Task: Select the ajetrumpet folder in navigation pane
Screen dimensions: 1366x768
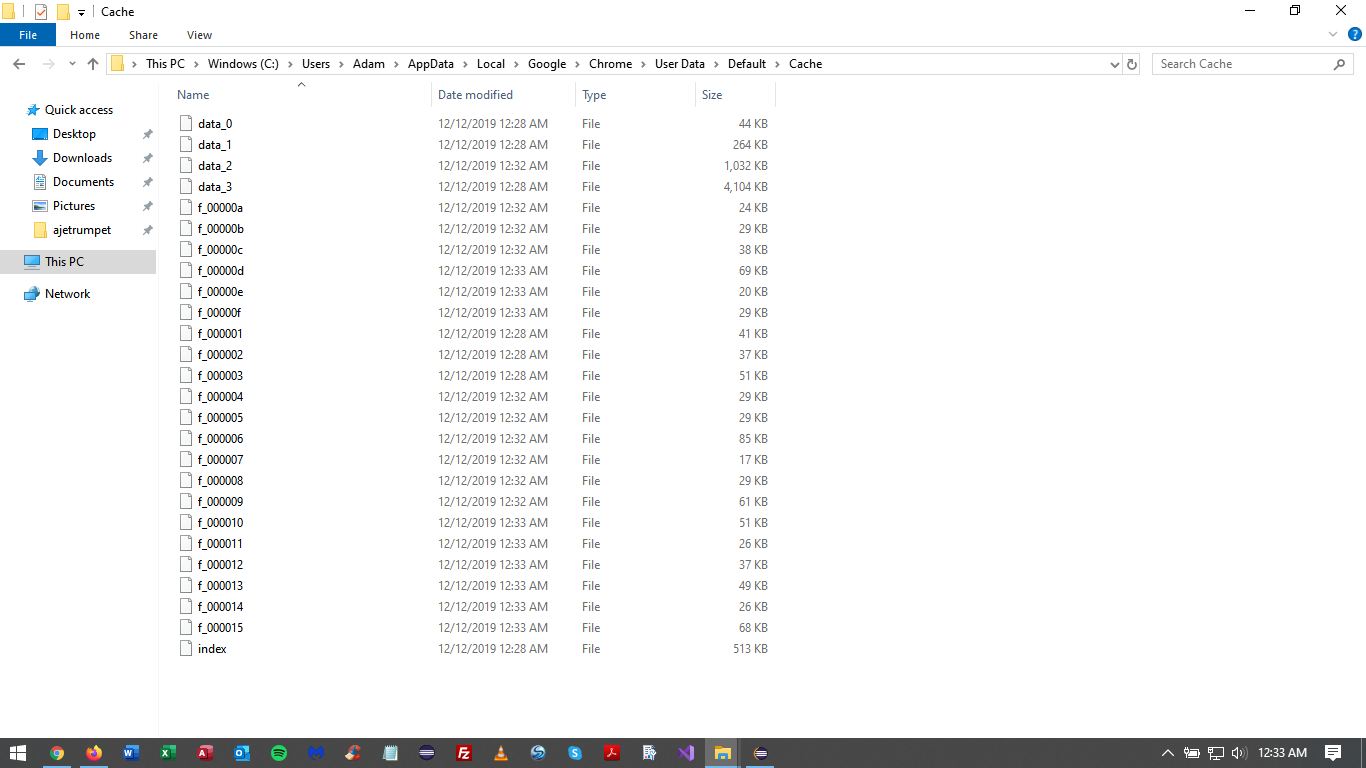Action: point(82,230)
